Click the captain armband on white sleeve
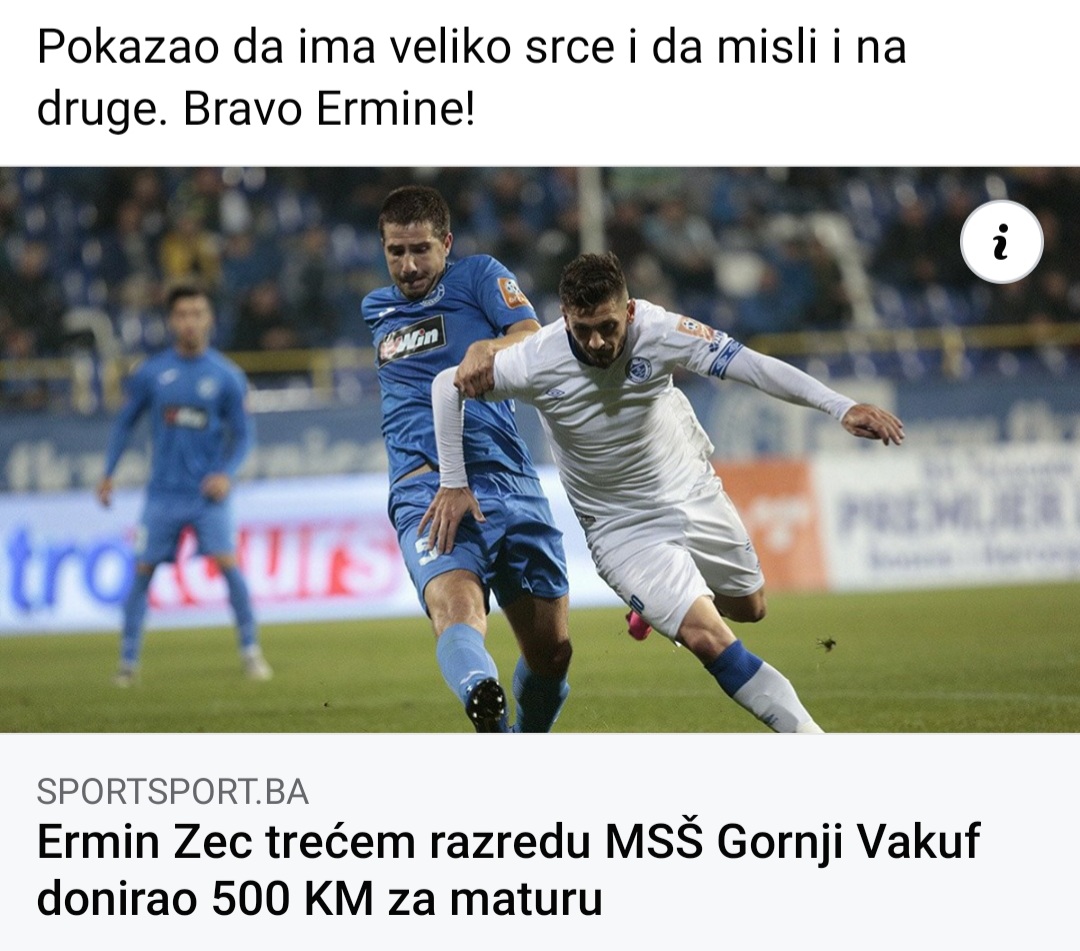The width and height of the screenshot is (1080, 951). [x=725, y=357]
